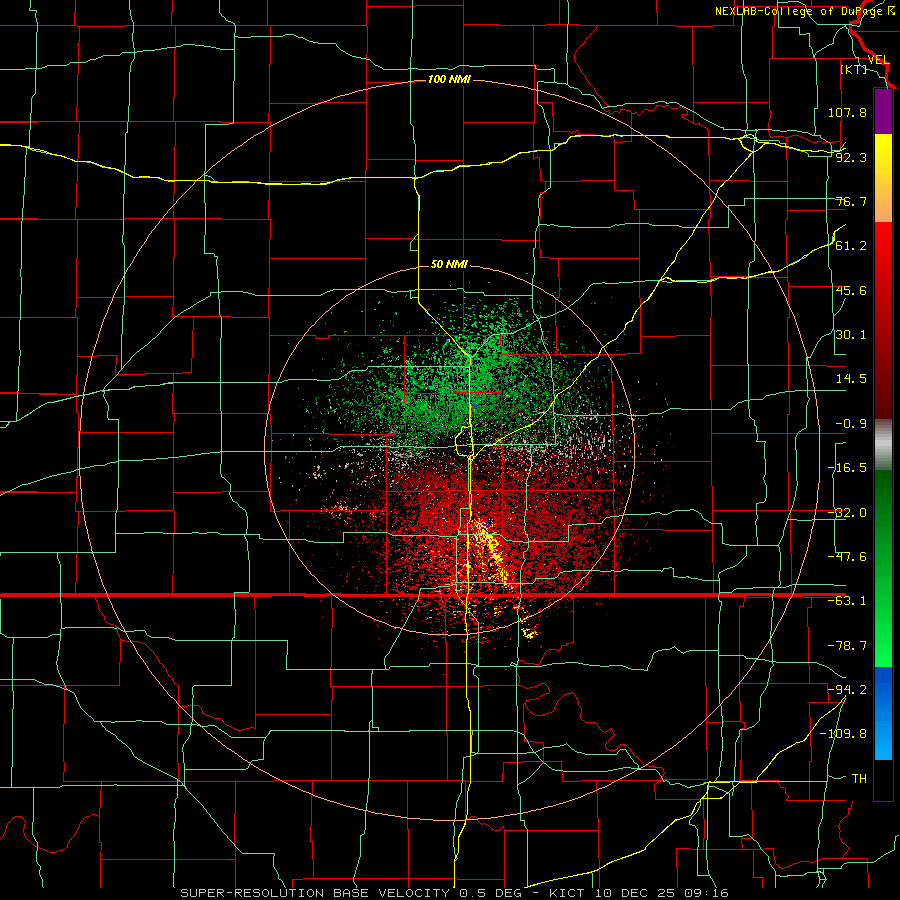
Task: Click the 92.3 velocity scale value
Action: pos(851,157)
